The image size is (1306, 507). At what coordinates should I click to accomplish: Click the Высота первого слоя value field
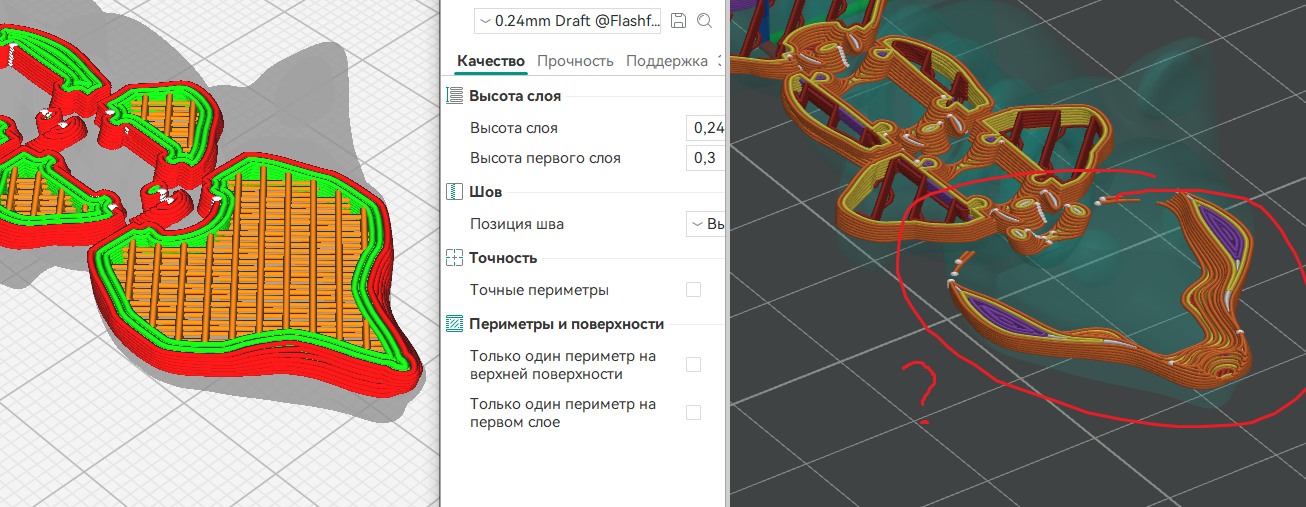click(706, 158)
